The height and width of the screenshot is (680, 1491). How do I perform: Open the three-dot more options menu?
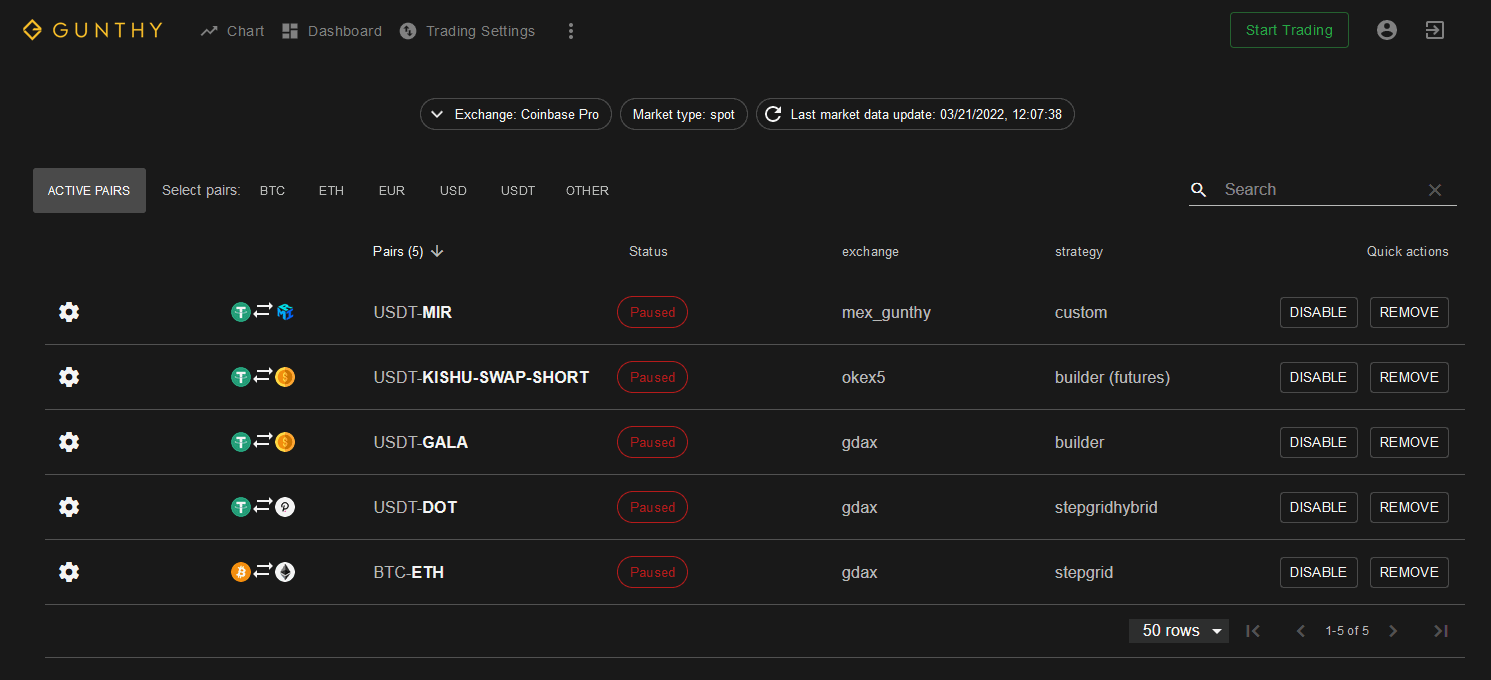pos(571,31)
